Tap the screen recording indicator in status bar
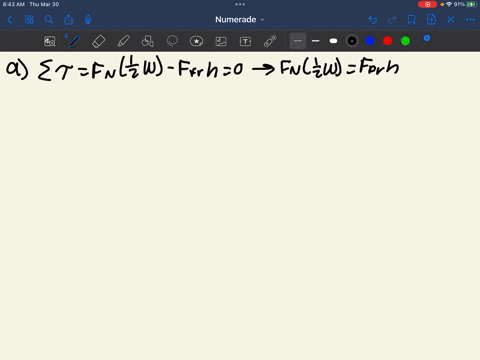 tap(427, 4)
